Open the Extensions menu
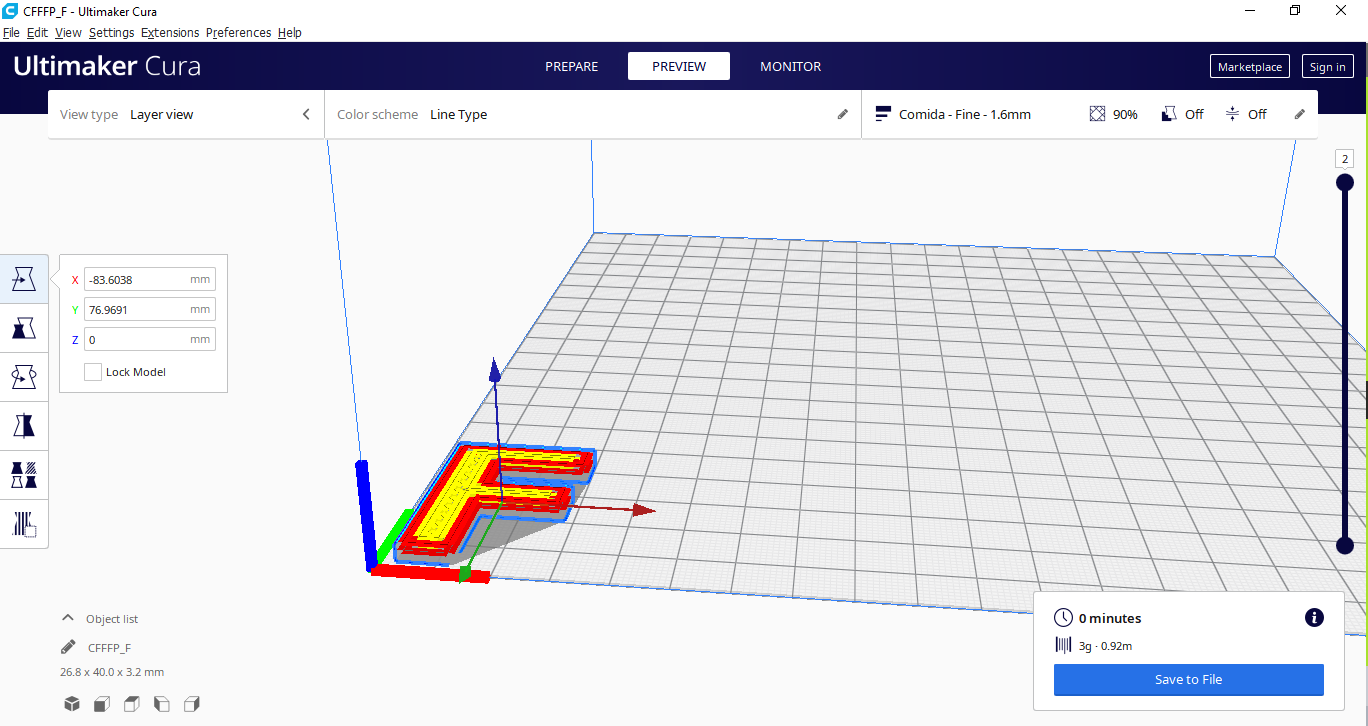 click(x=170, y=33)
